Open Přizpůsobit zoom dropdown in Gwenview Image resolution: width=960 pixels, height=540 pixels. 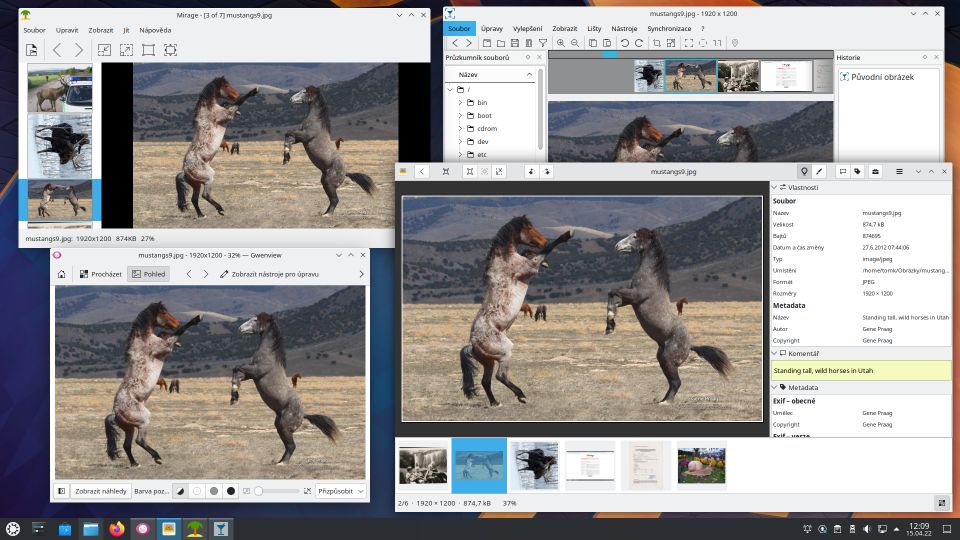[x=340, y=491]
